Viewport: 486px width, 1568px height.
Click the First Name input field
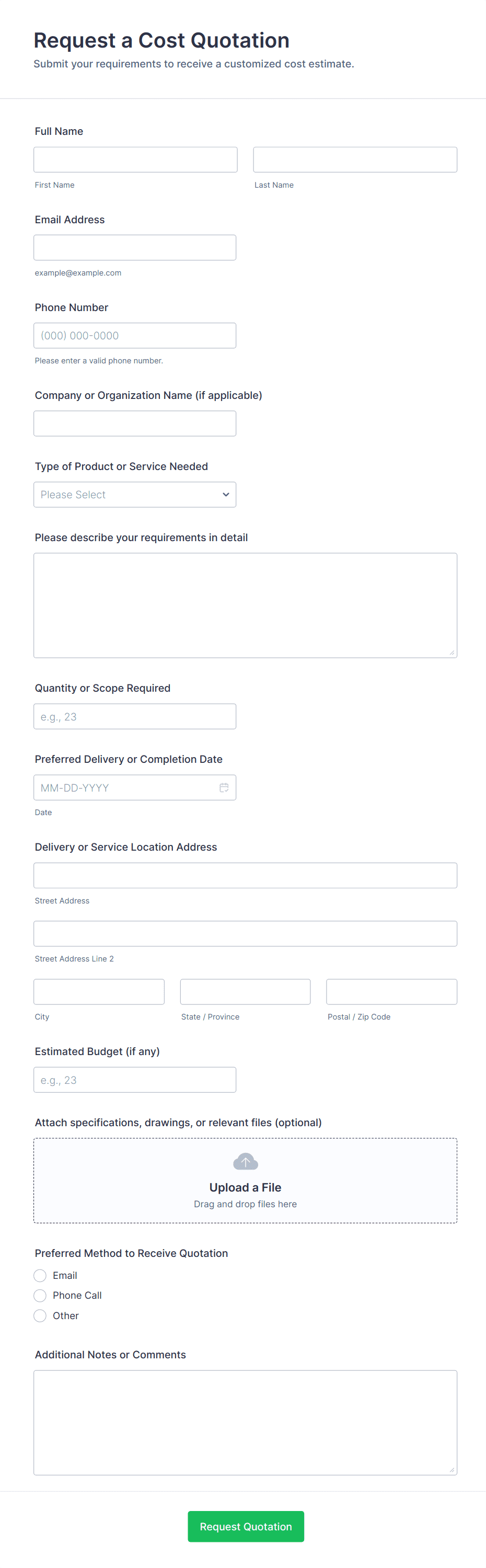point(135,159)
